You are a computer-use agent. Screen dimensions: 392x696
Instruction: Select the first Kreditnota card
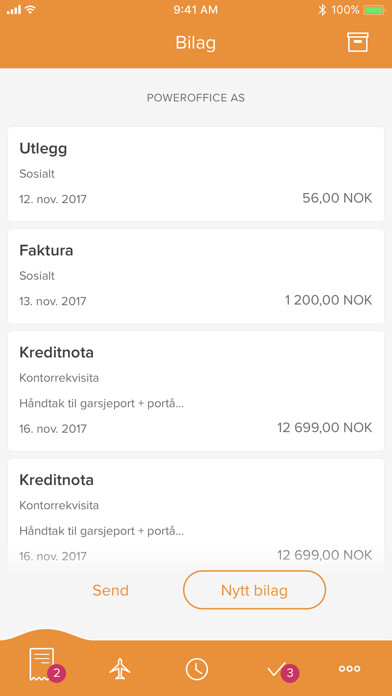(196, 391)
